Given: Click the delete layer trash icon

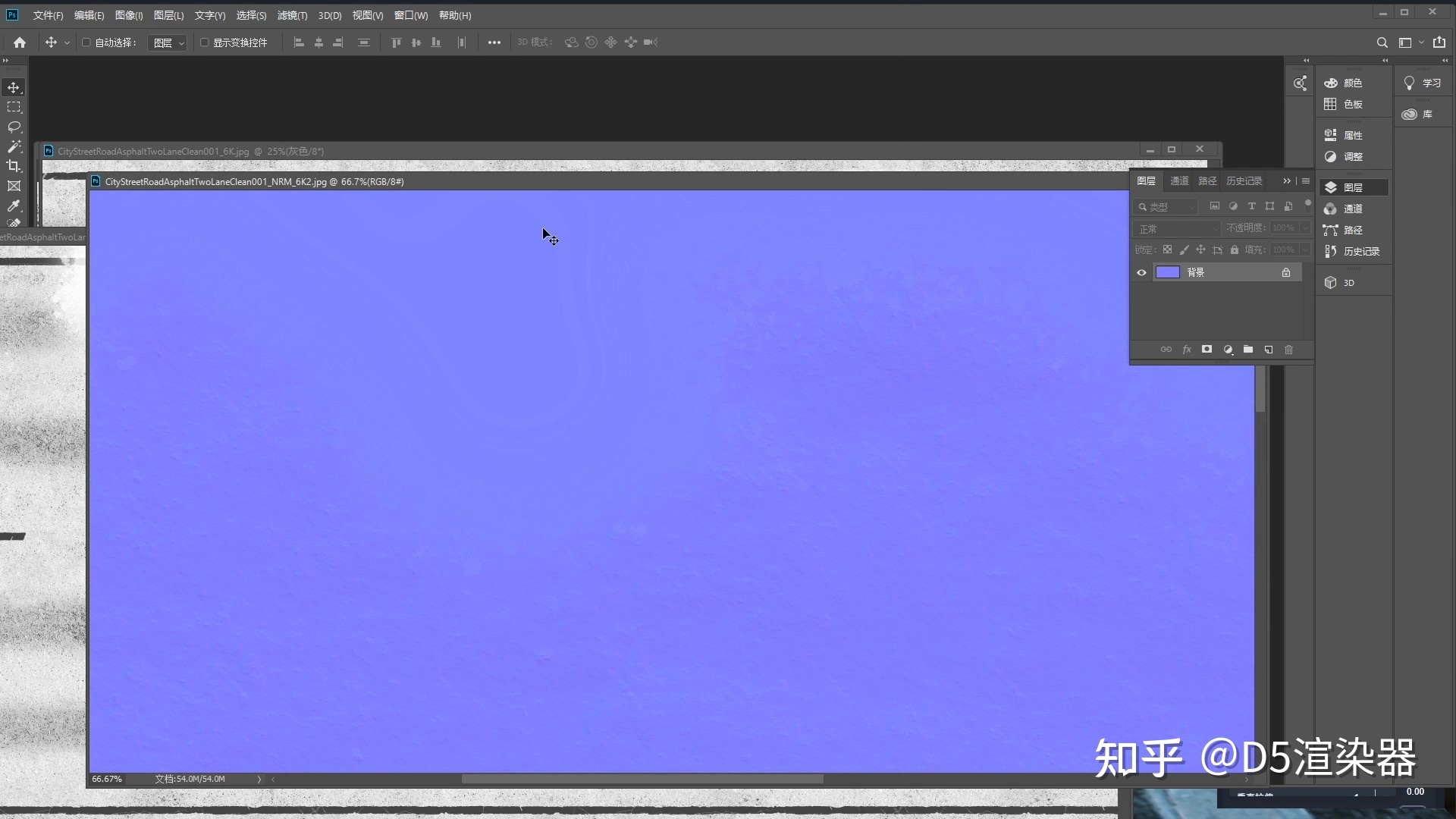Looking at the screenshot, I should 1288,350.
